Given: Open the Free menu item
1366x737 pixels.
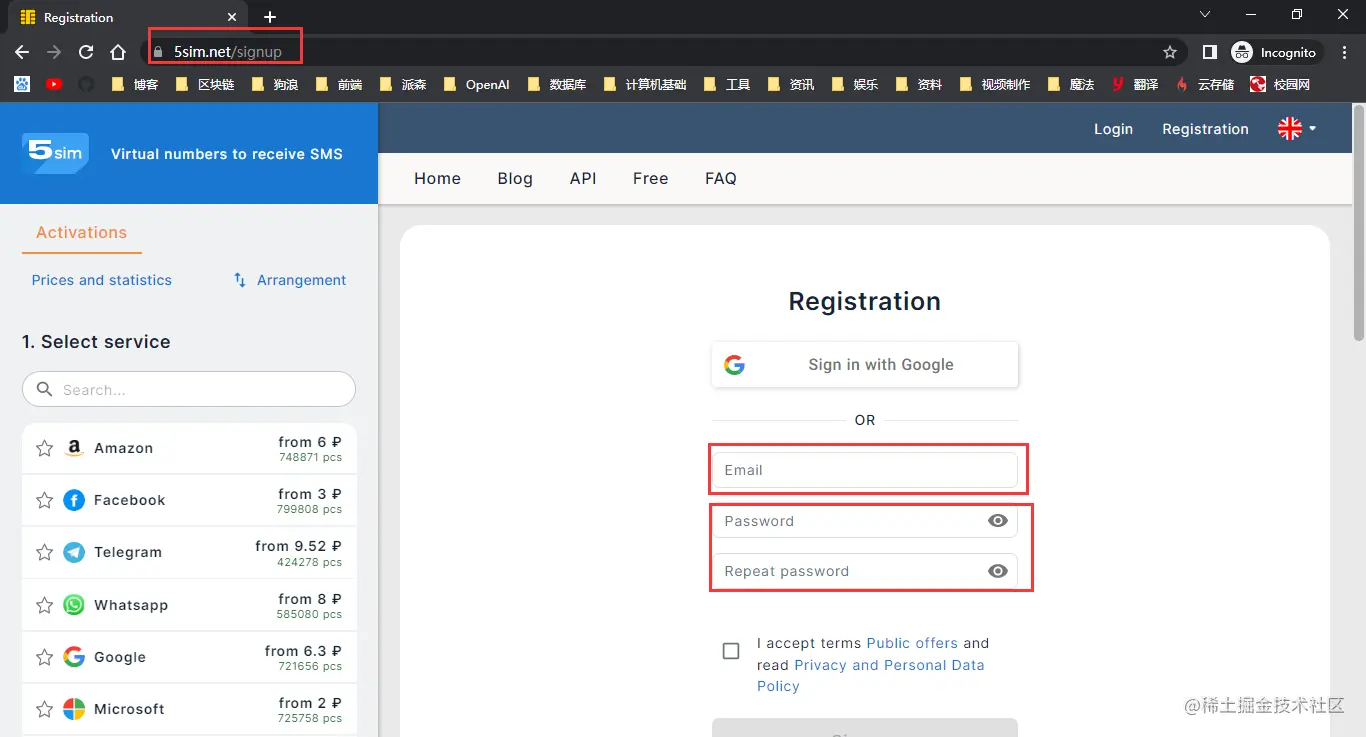Looking at the screenshot, I should [x=650, y=178].
